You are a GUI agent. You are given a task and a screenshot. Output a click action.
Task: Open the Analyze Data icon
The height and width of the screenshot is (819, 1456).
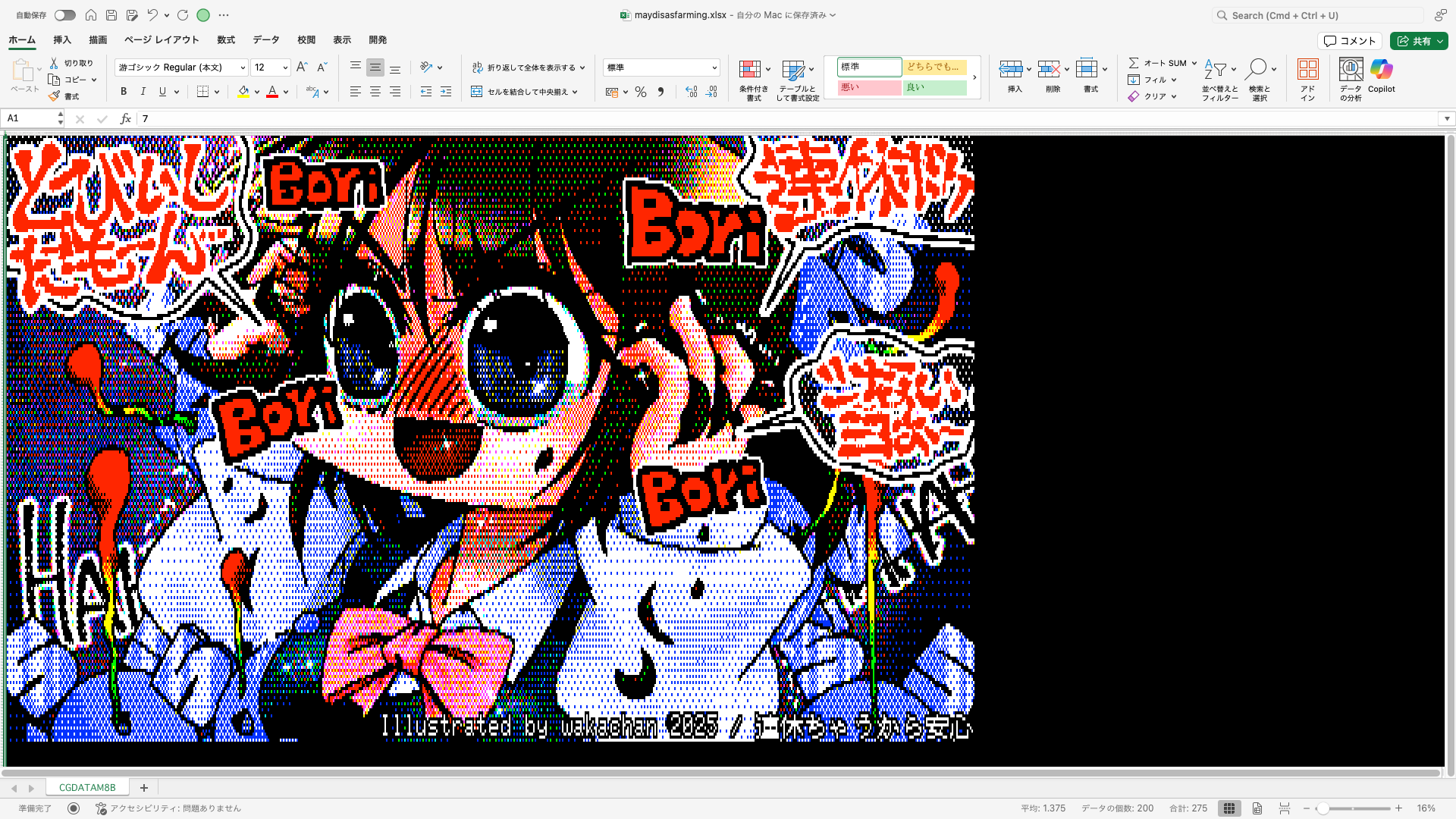pyautogui.click(x=1351, y=71)
